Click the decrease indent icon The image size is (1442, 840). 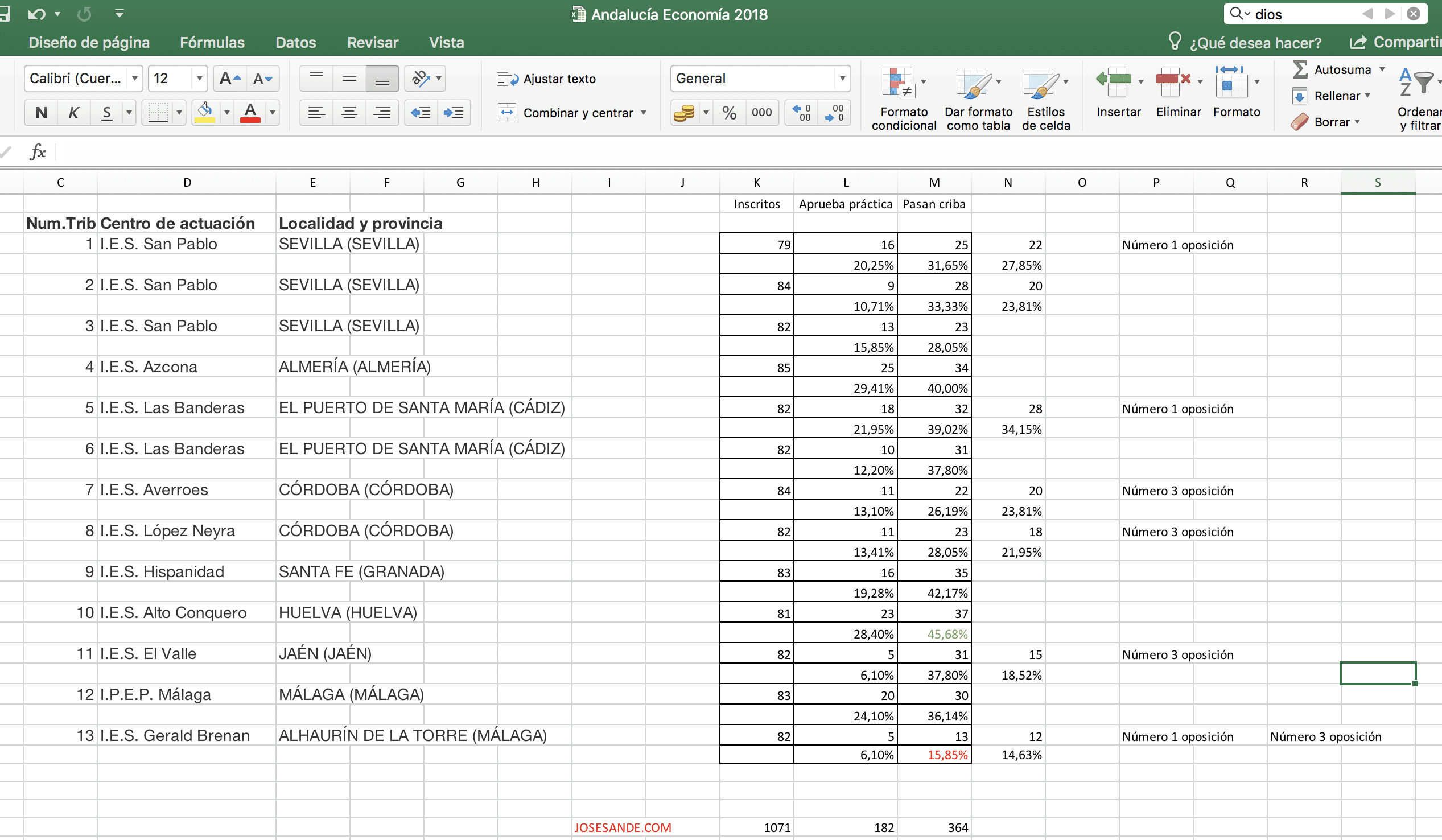click(421, 113)
